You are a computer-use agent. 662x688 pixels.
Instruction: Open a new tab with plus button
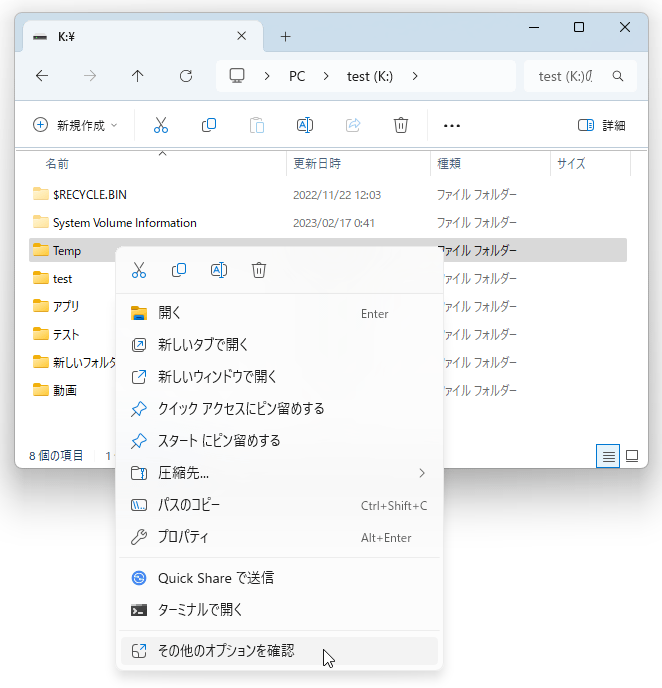285,37
